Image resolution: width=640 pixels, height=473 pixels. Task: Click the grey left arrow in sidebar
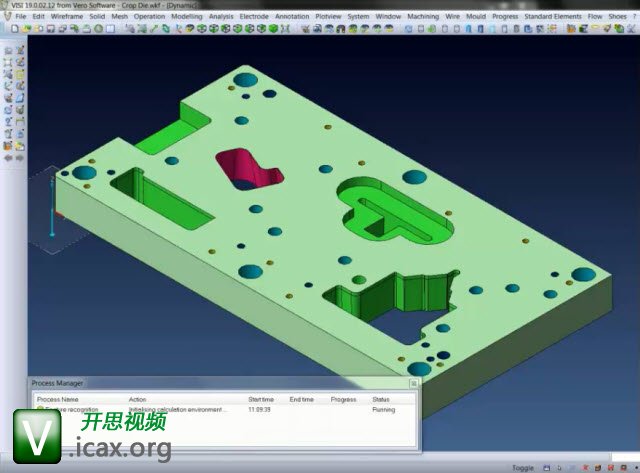[x=8, y=158]
